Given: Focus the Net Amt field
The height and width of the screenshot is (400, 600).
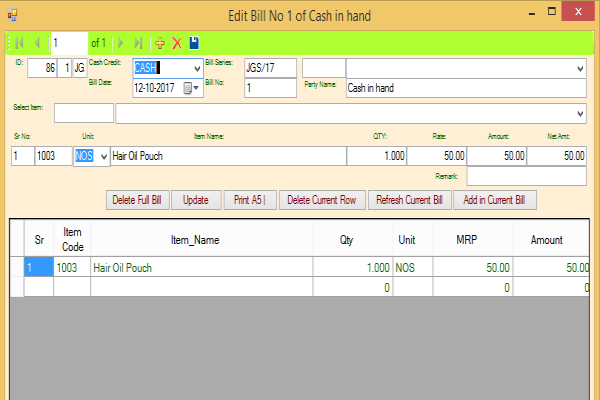Looking at the screenshot, I should [x=556, y=156].
